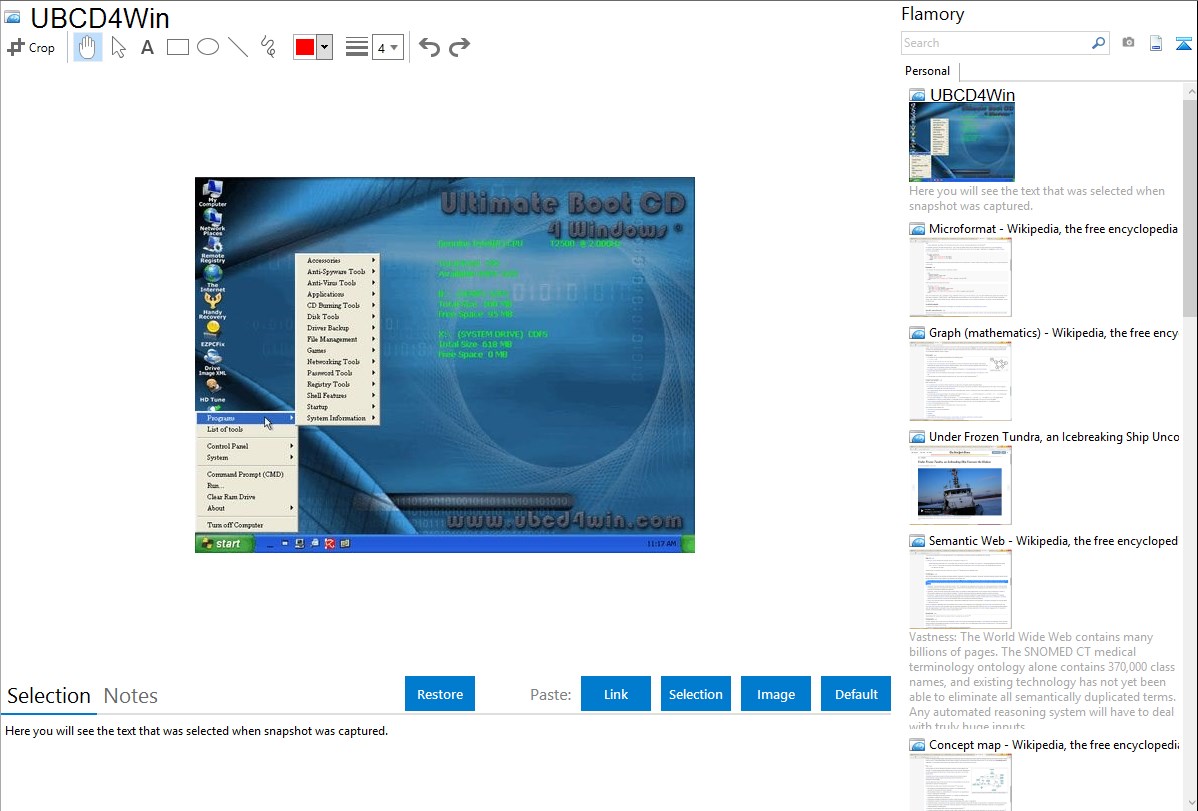1198x811 pixels.
Task: Click the UBCD4Win sidebar entry description text
Action: [1037, 198]
